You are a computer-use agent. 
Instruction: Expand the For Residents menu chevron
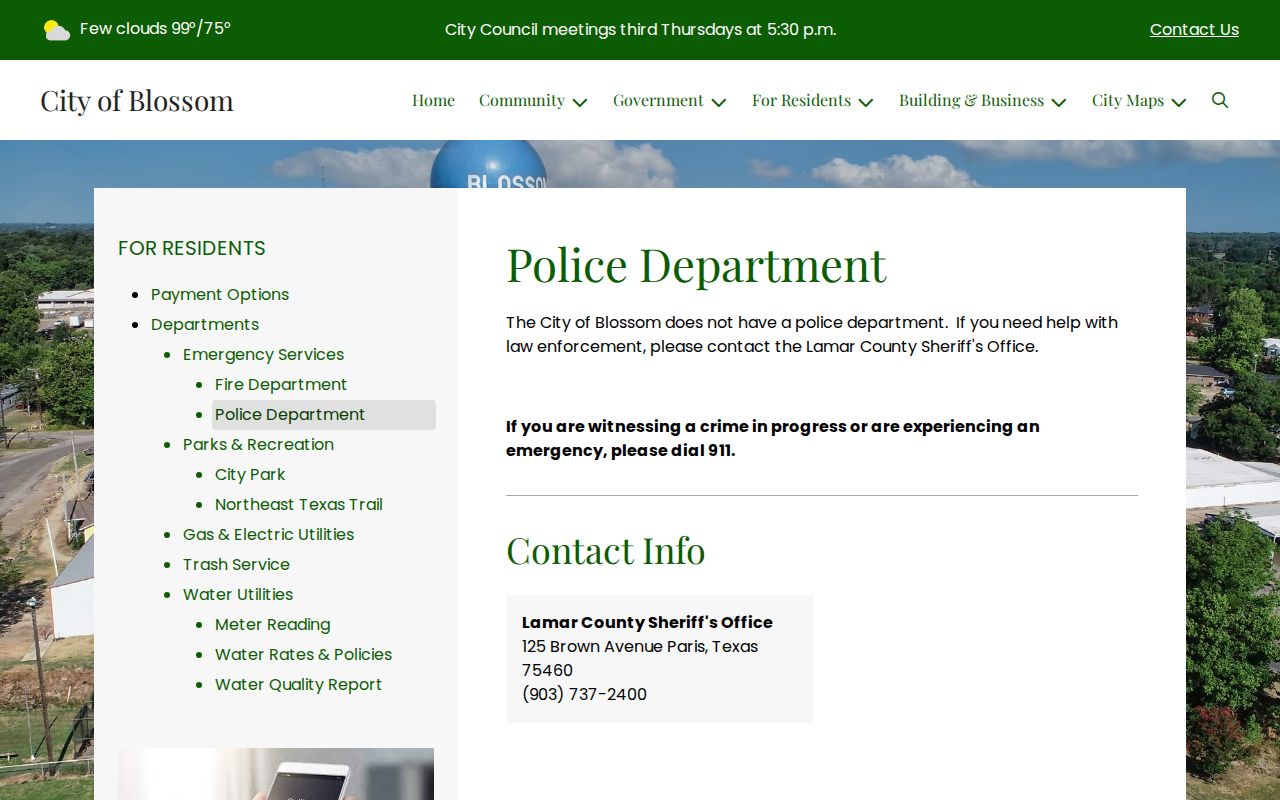coord(866,102)
